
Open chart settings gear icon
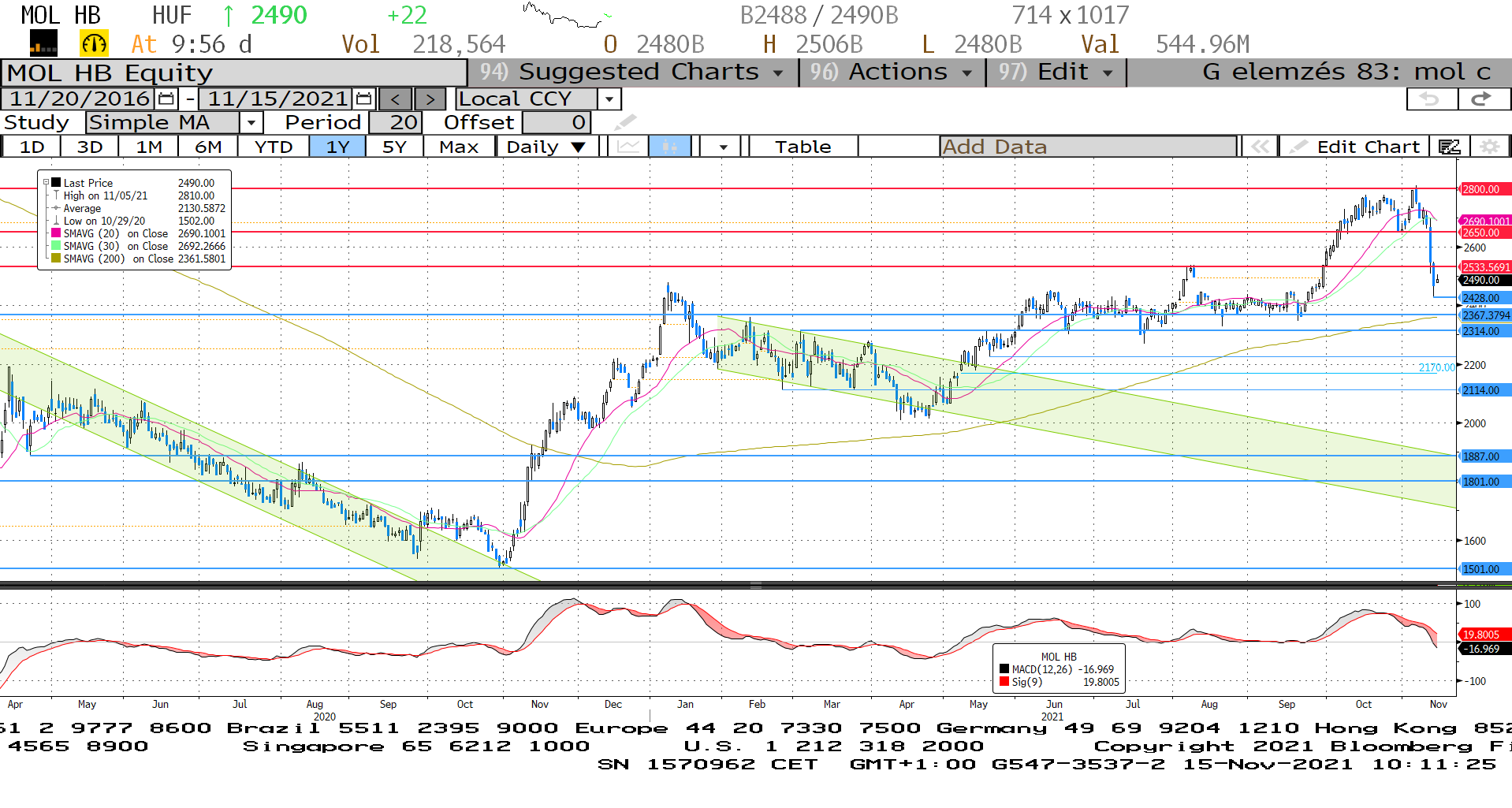[1489, 147]
